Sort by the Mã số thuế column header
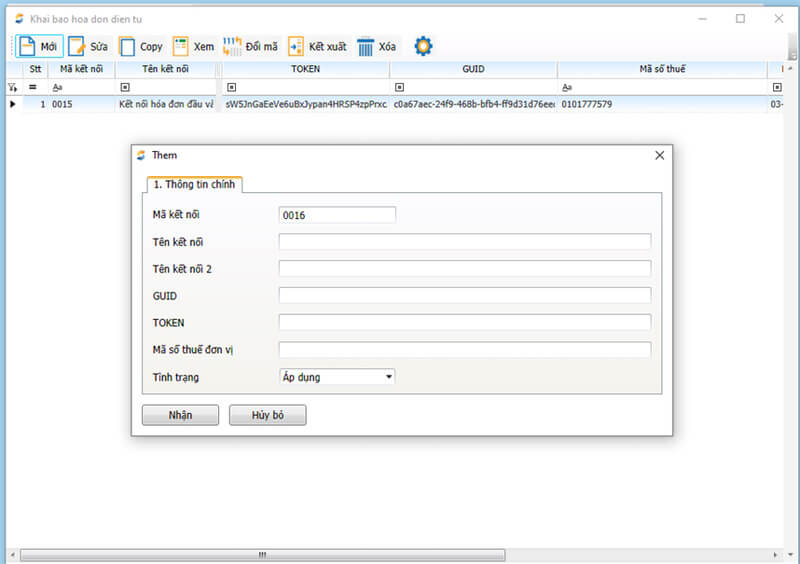The width and height of the screenshot is (800, 564). (x=662, y=69)
